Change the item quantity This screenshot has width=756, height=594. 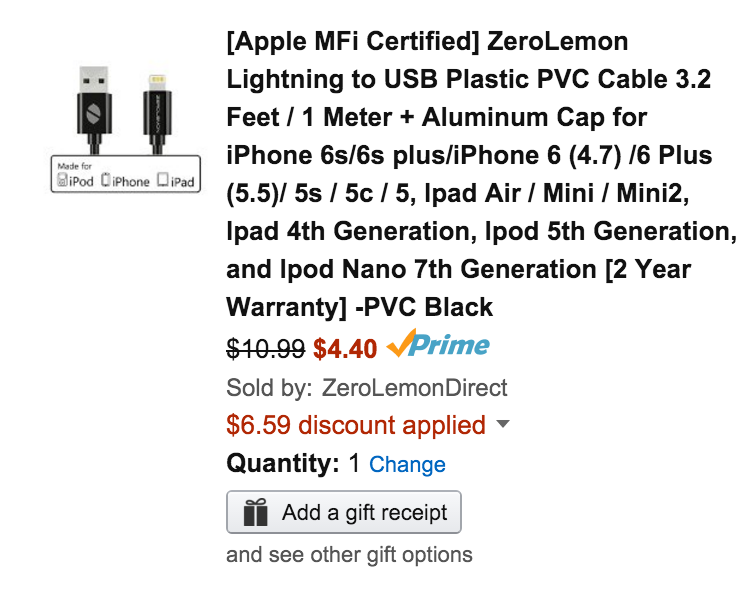[407, 465]
